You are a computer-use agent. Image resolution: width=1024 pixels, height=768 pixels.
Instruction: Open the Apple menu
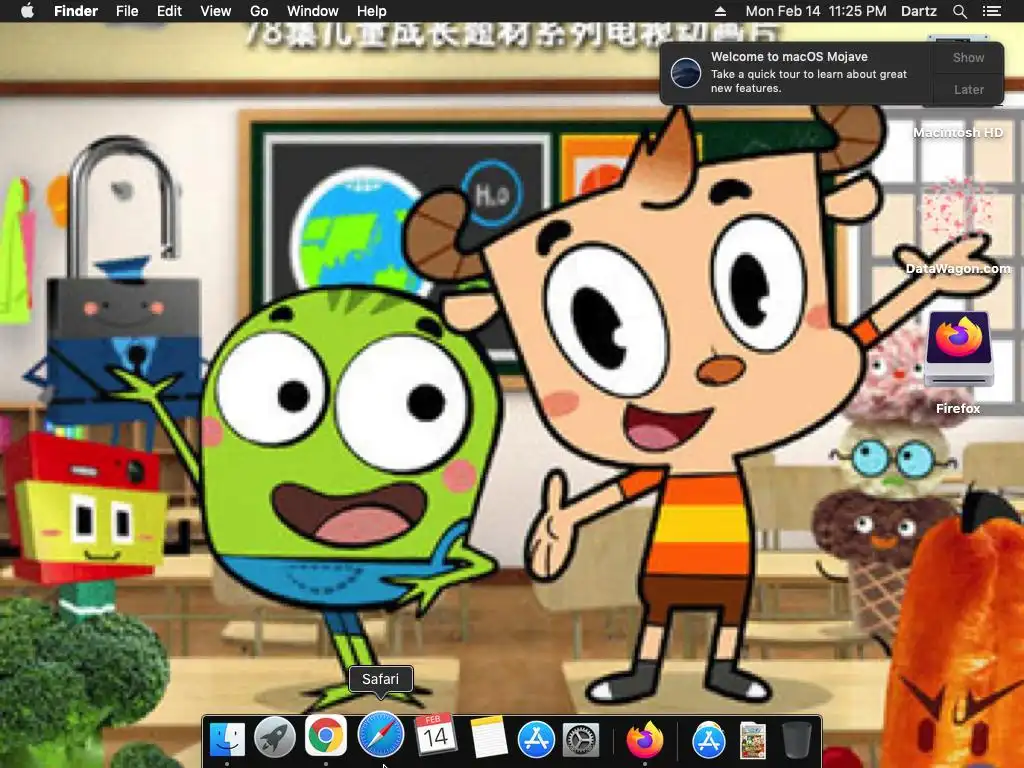click(27, 11)
